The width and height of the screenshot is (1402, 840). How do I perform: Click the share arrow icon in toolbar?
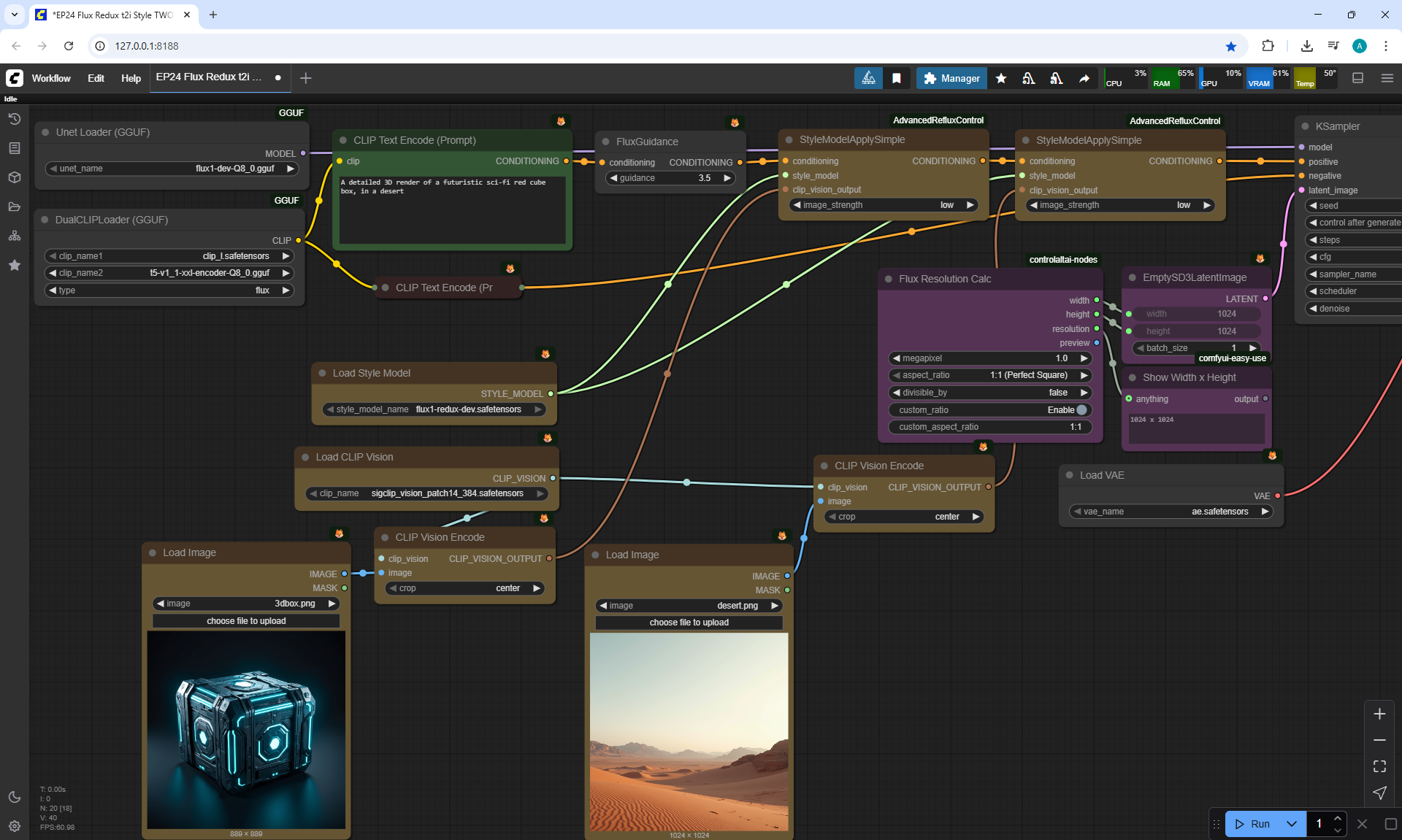[1084, 78]
